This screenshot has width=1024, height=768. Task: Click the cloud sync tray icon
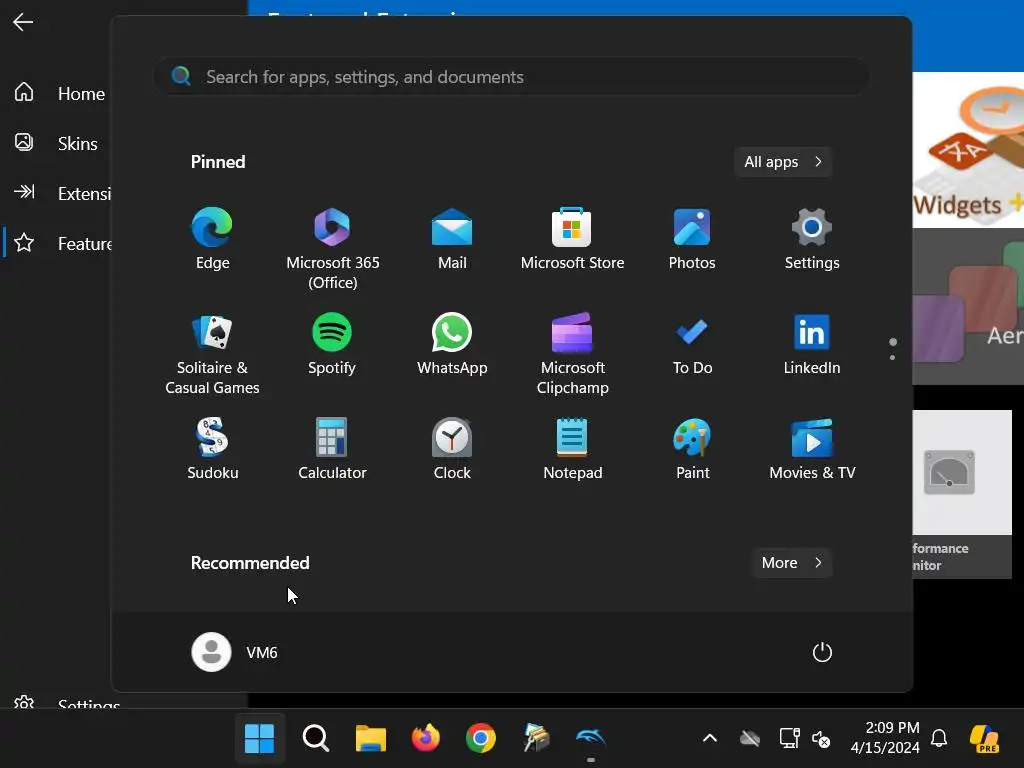(750, 739)
